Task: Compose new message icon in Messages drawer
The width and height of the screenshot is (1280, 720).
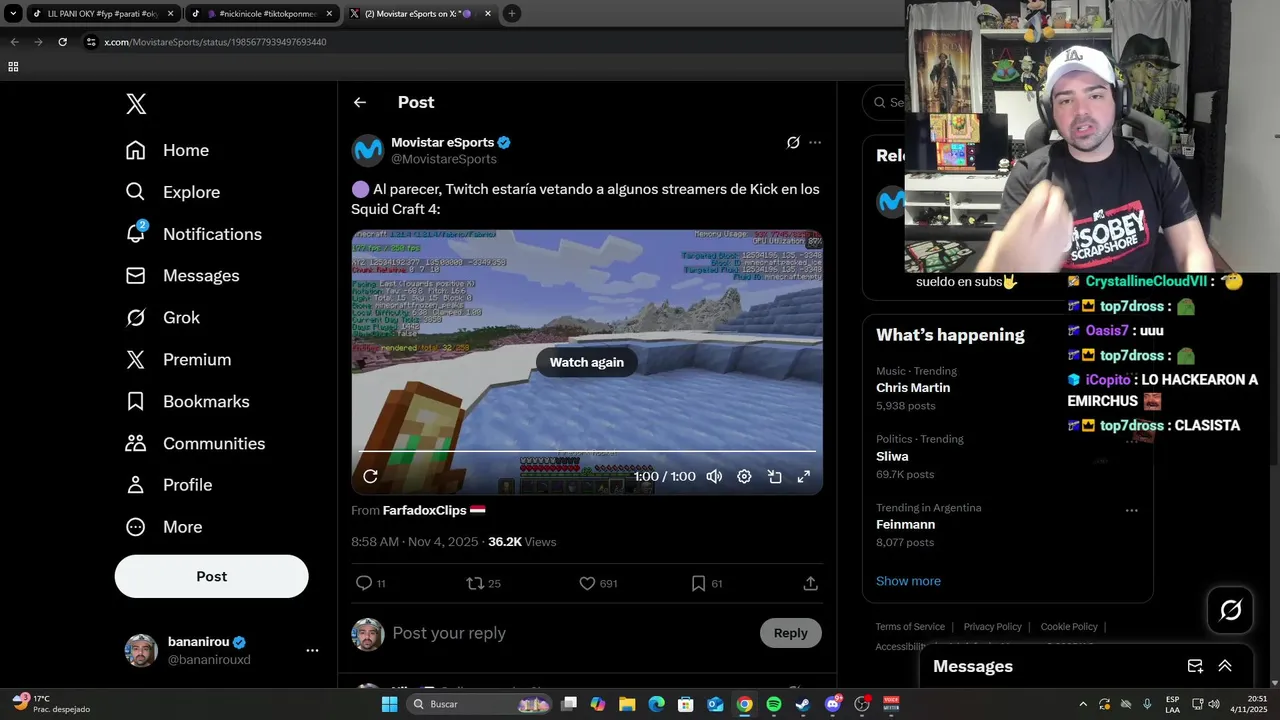Action: point(1195,666)
